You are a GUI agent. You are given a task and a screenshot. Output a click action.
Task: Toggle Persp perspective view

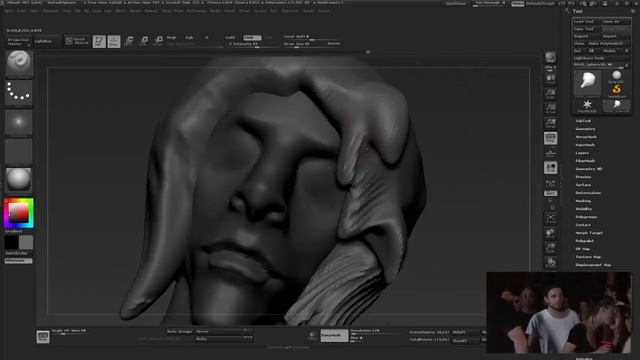[550, 138]
